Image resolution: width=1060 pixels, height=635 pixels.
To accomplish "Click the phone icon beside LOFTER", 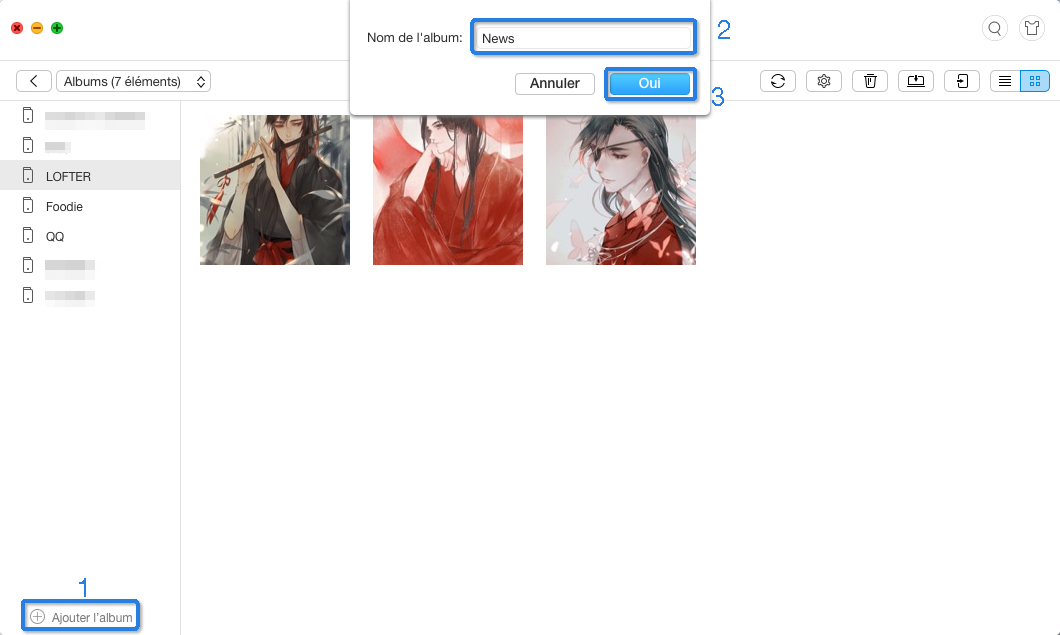I will tap(28, 175).
